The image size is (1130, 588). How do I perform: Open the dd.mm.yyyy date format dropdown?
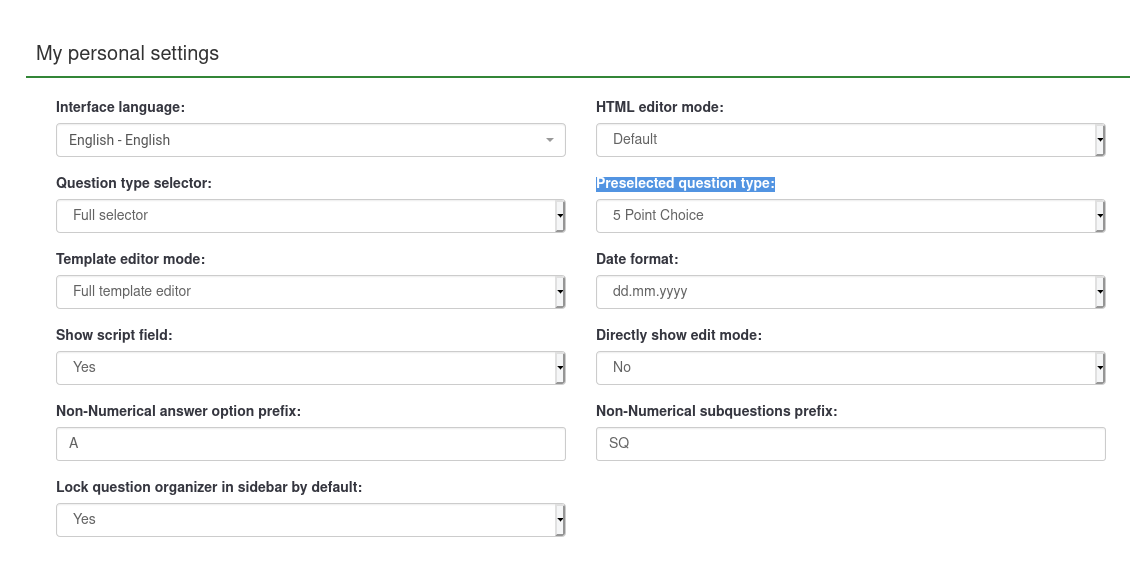[x=850, y=292]
